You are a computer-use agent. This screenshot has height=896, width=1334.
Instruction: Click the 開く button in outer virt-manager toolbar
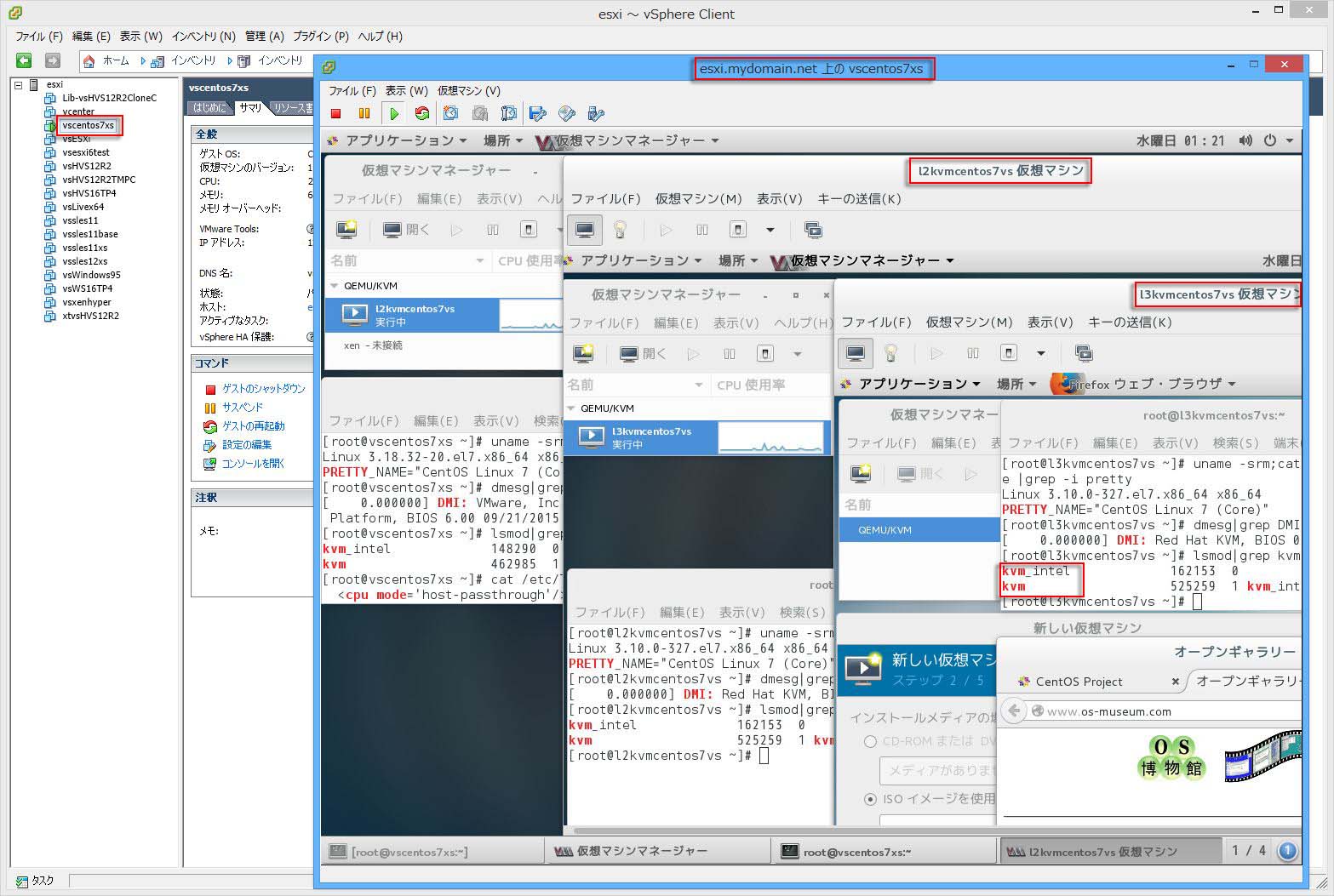(406, 230)
